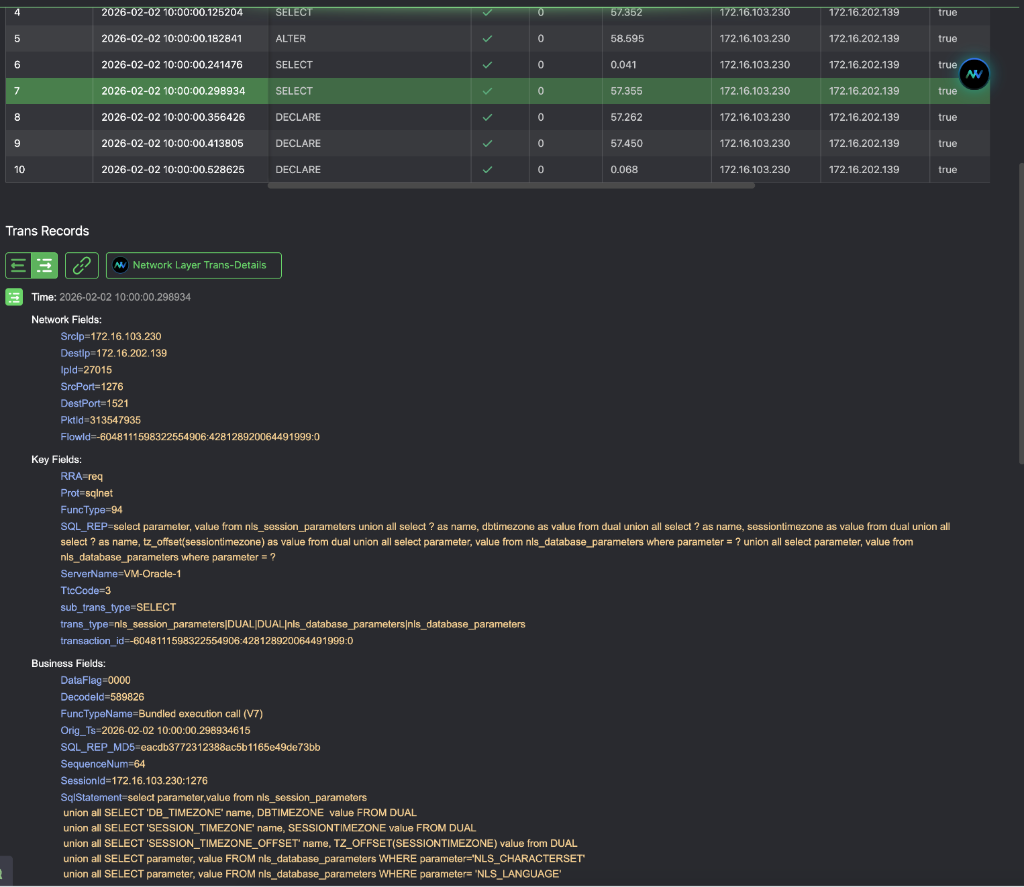Click the DecodeId=589826 field

coord(103,697)
